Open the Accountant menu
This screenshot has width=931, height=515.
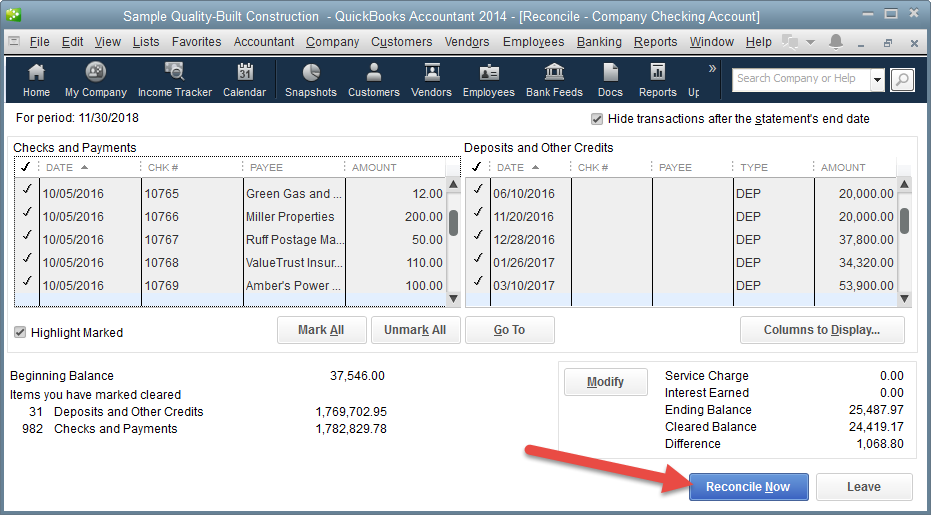pyautogui.click(x=264, y=42)
